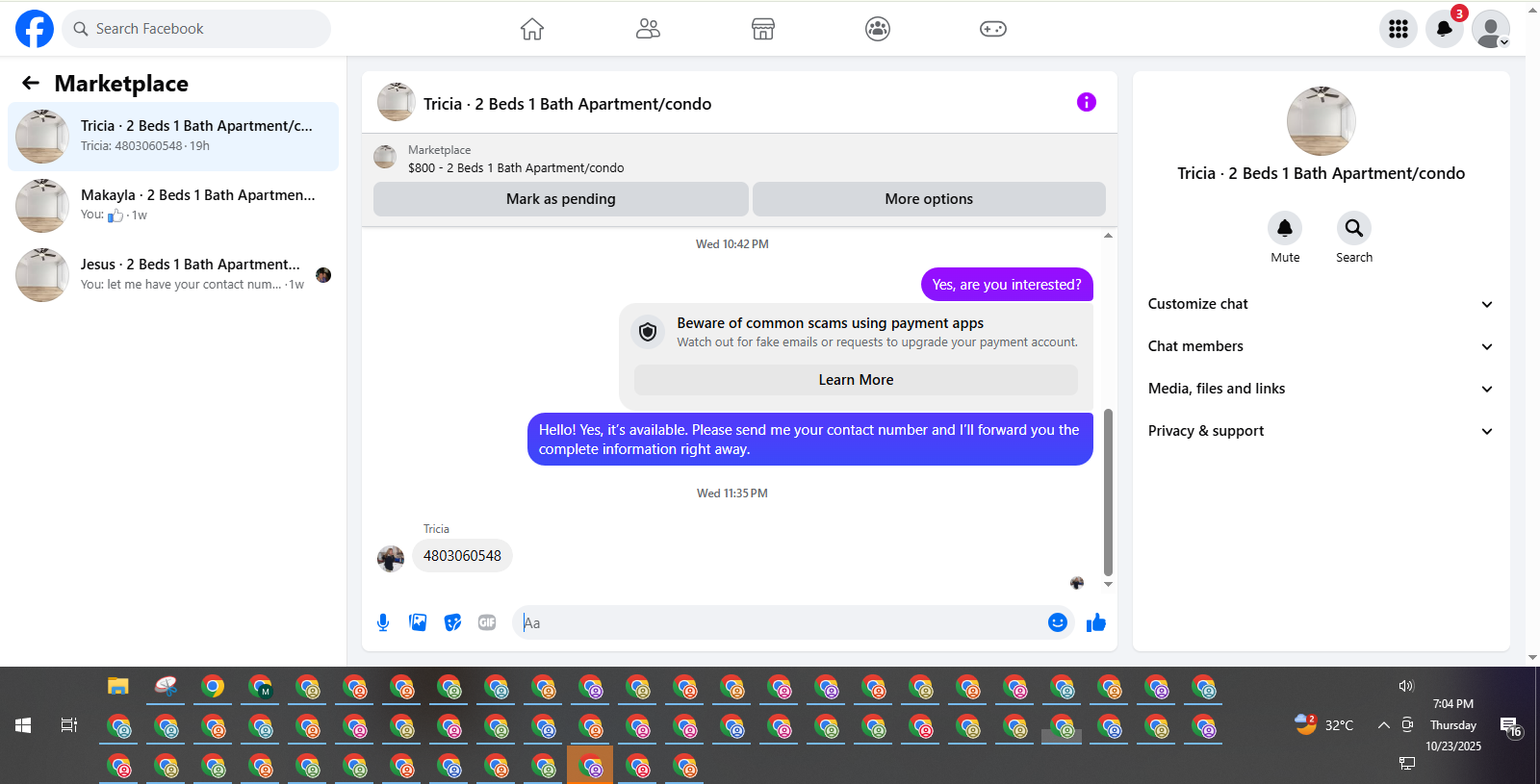This screenshot has height=784, width=1540.
Task: Open the Groups icon in top bar
Action: (878, 29)
